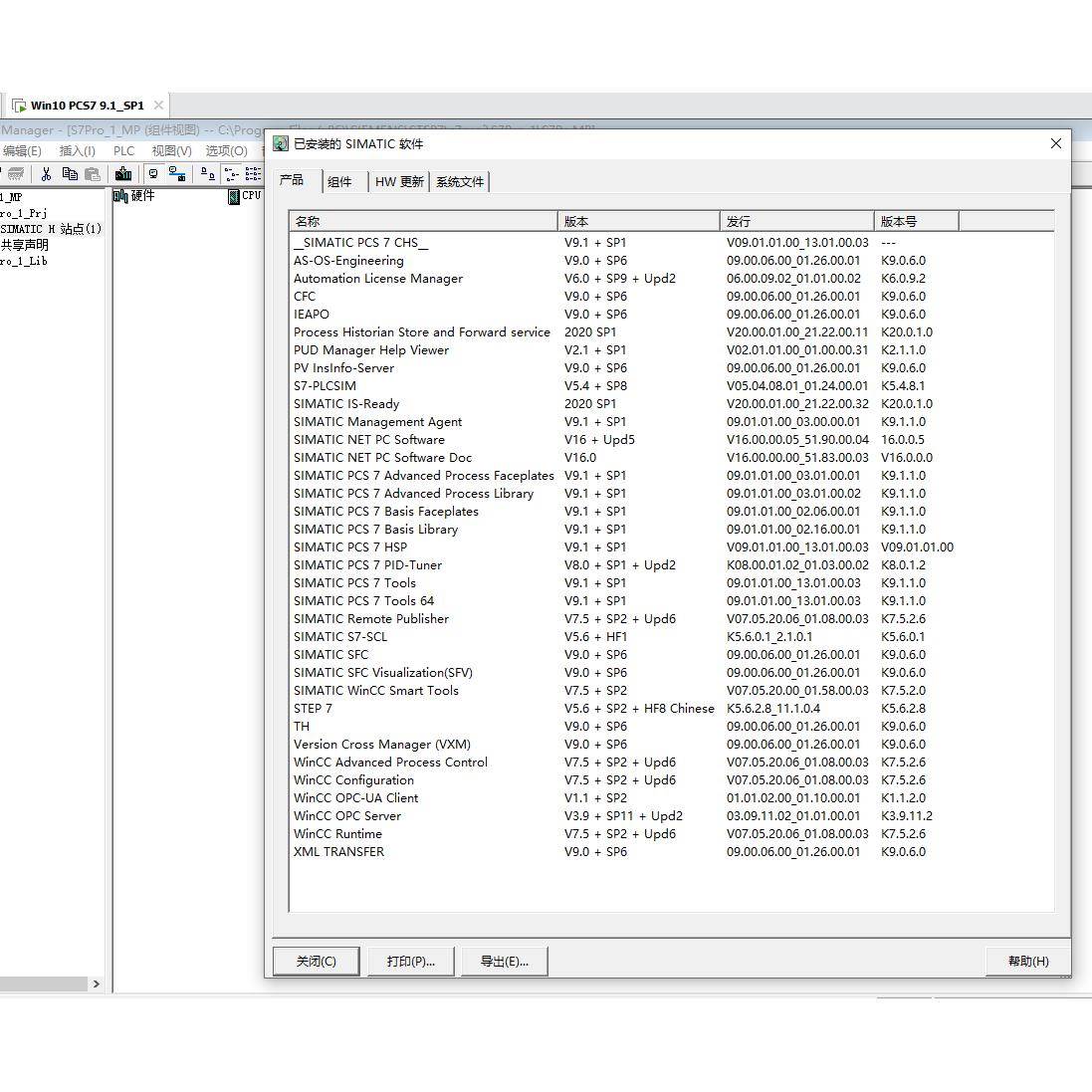This screenshot has height=1092, width=1092.
Task: Click the VM tab play icon
Action: [19, 106]
